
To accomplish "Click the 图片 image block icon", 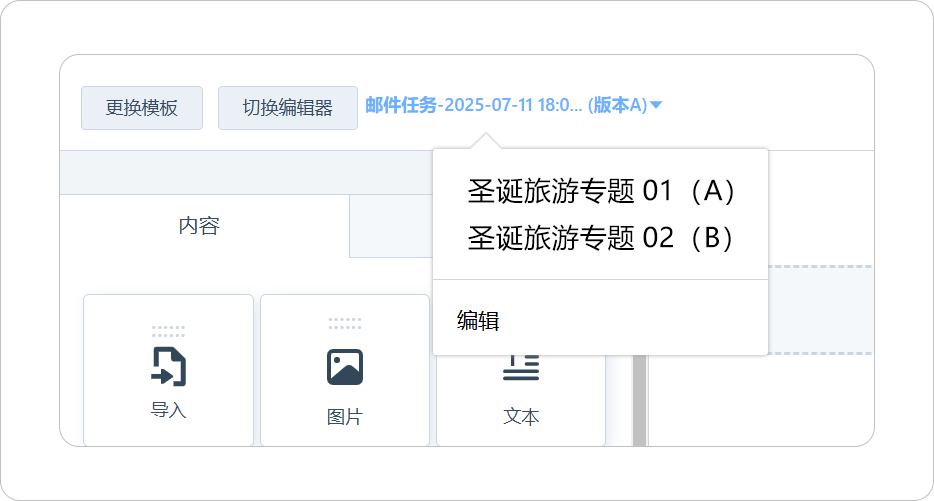I will [x=345, y=367].
